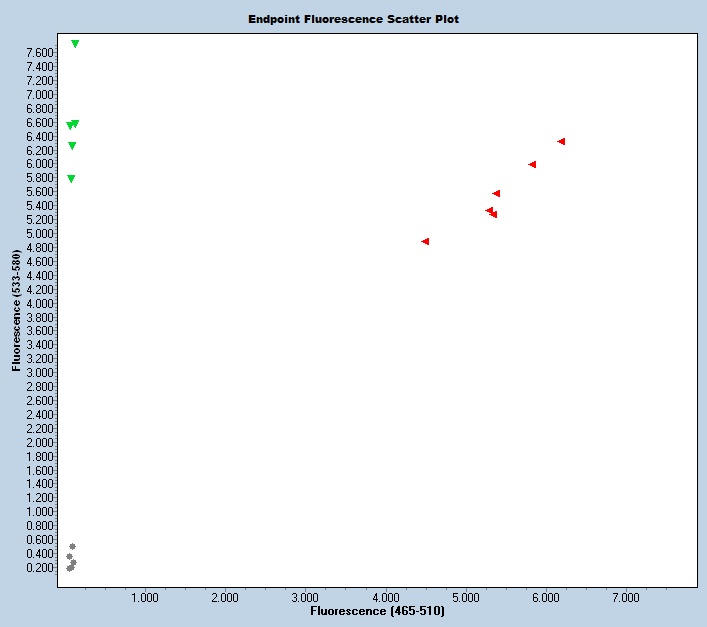Image resolution: width=707 pixels, height=627 pixels.
Task: Click the 4.000 tick label on y-axis
Action: (x=39, y=303)
